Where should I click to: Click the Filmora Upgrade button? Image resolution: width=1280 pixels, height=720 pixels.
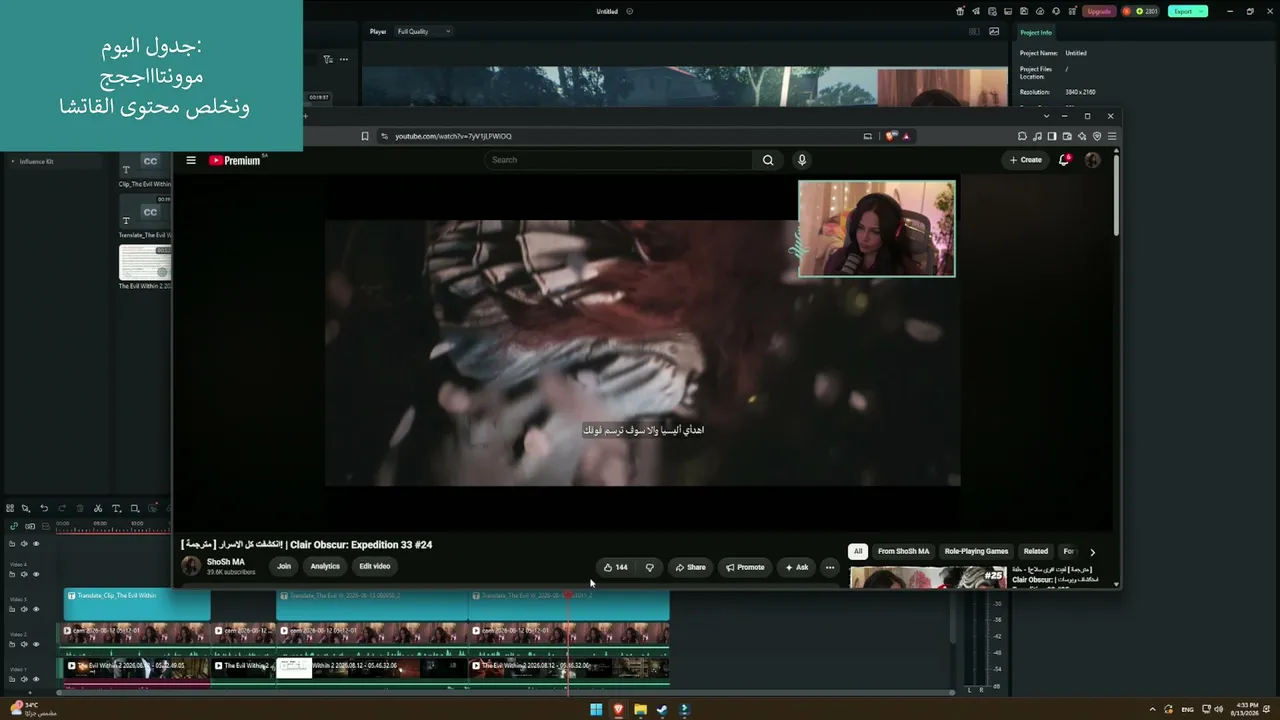tap(1099, 11)
